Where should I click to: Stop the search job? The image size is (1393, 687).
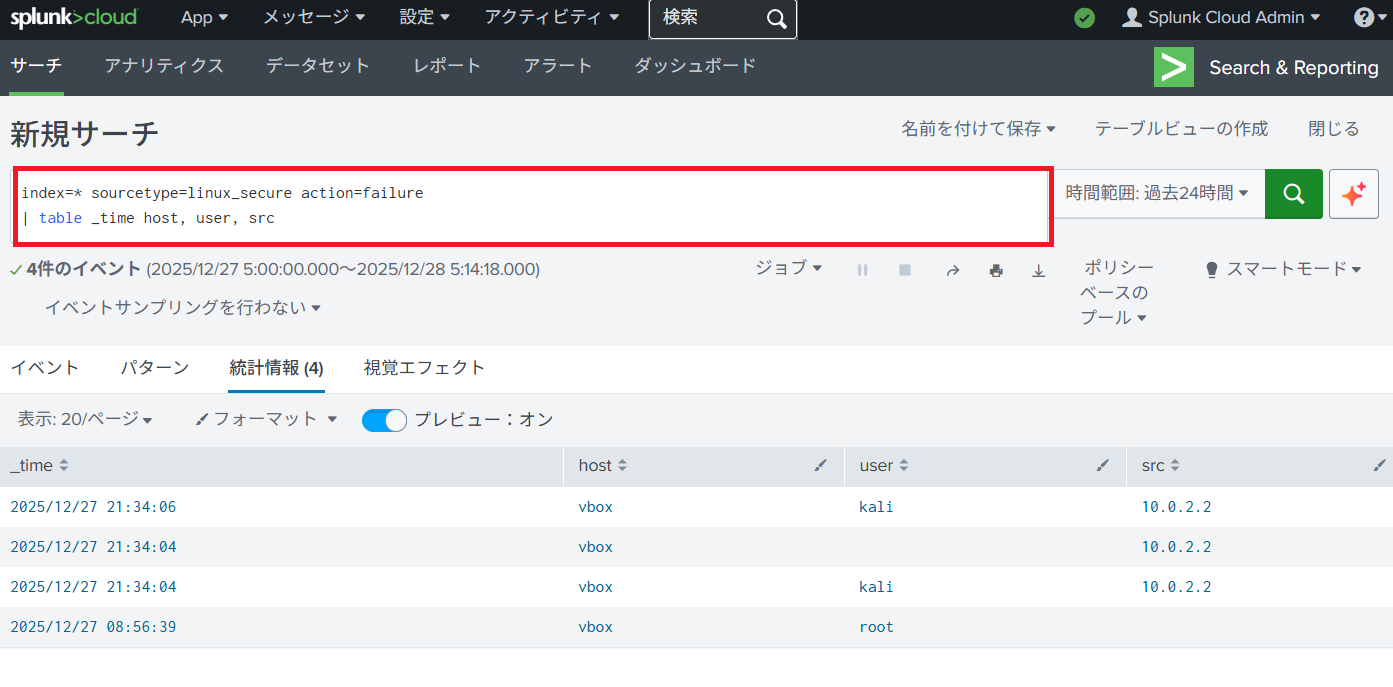coord(905,270)
